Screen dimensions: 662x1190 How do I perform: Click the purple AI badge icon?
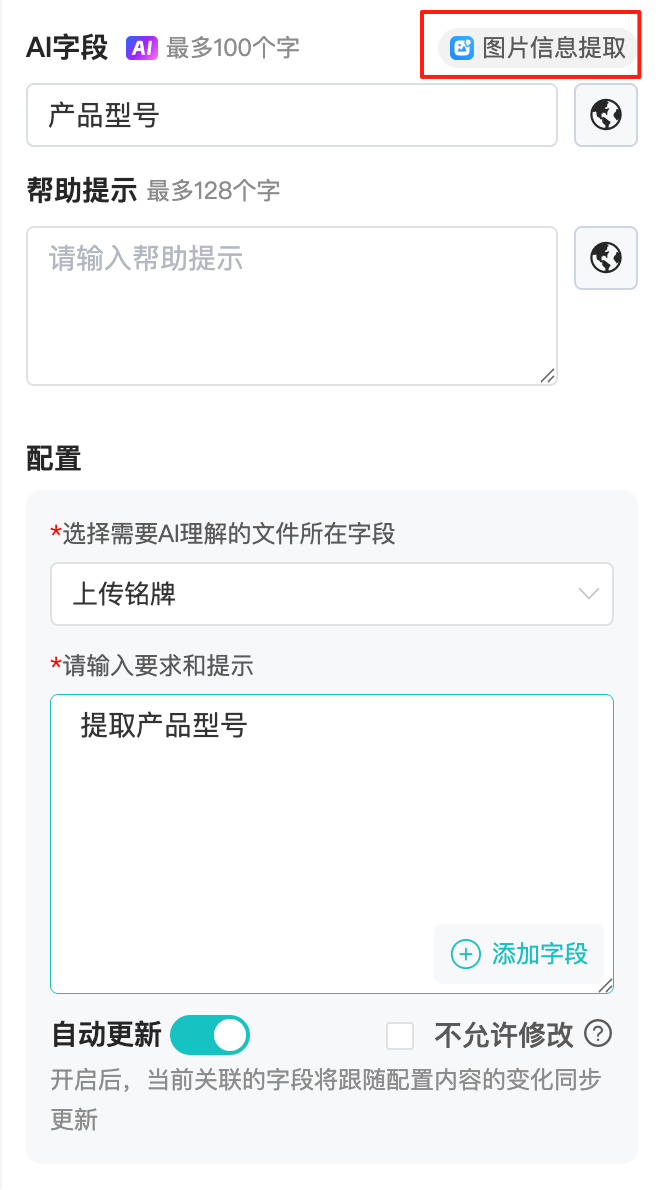coord(141,47)
